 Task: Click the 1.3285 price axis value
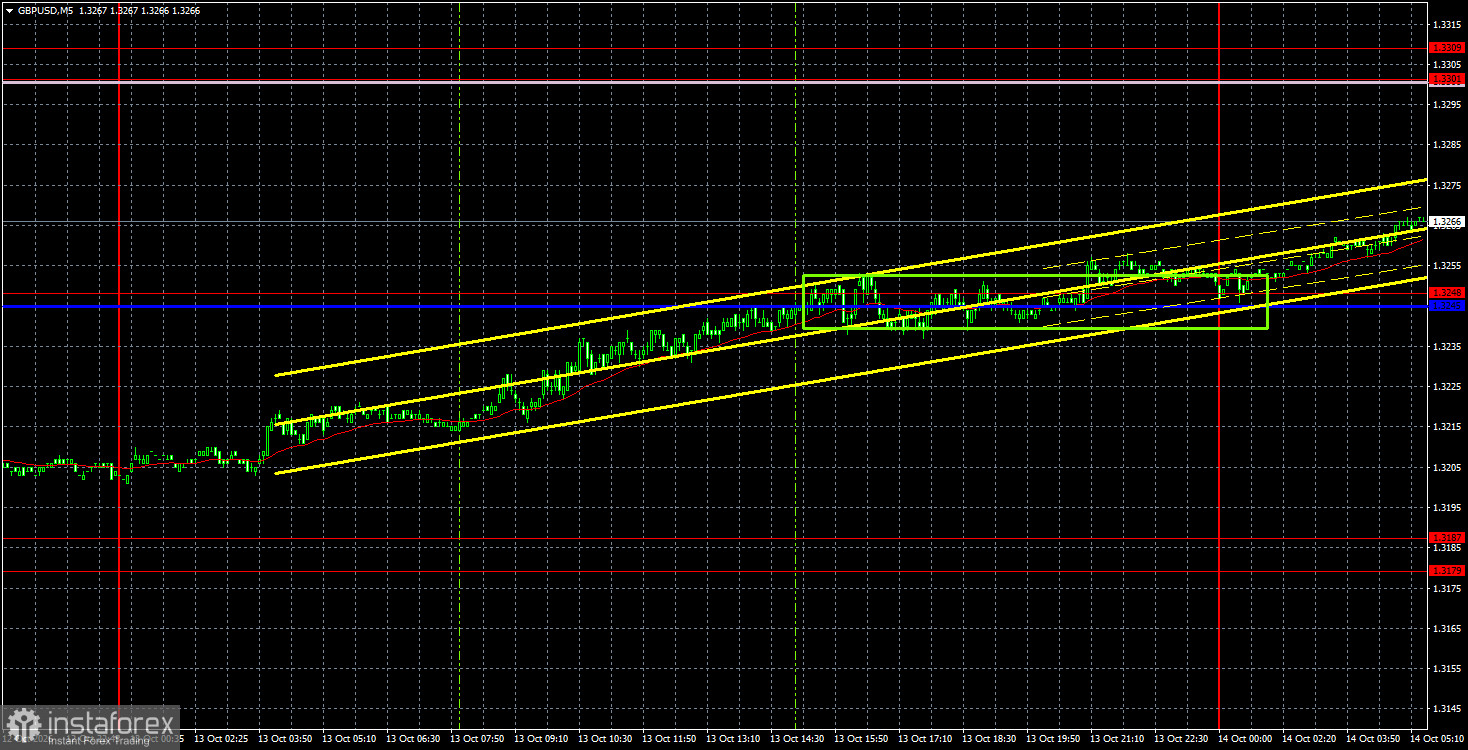tap(1447, 145)
